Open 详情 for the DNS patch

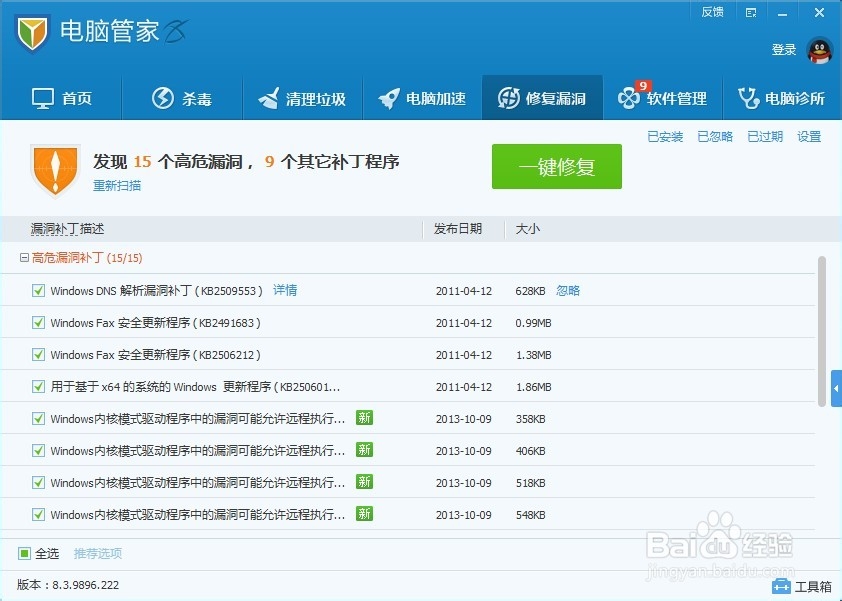point(285,290)
